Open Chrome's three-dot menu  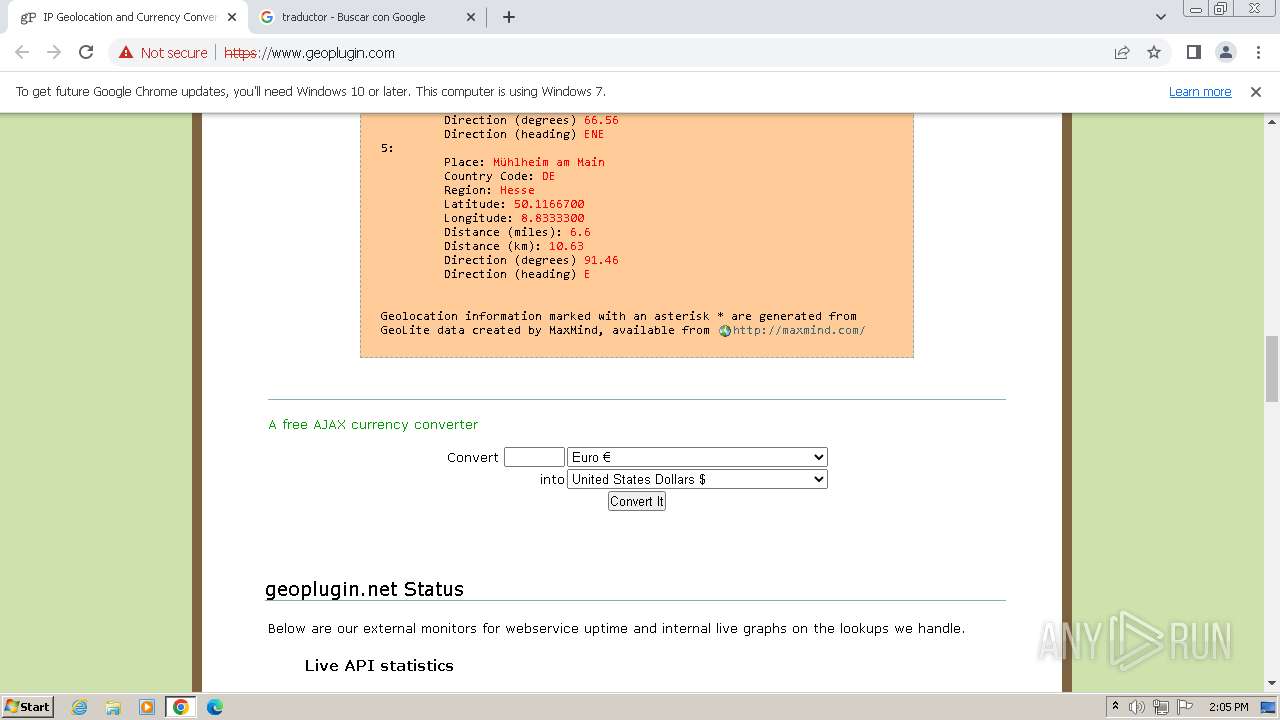click(1258, 53)
